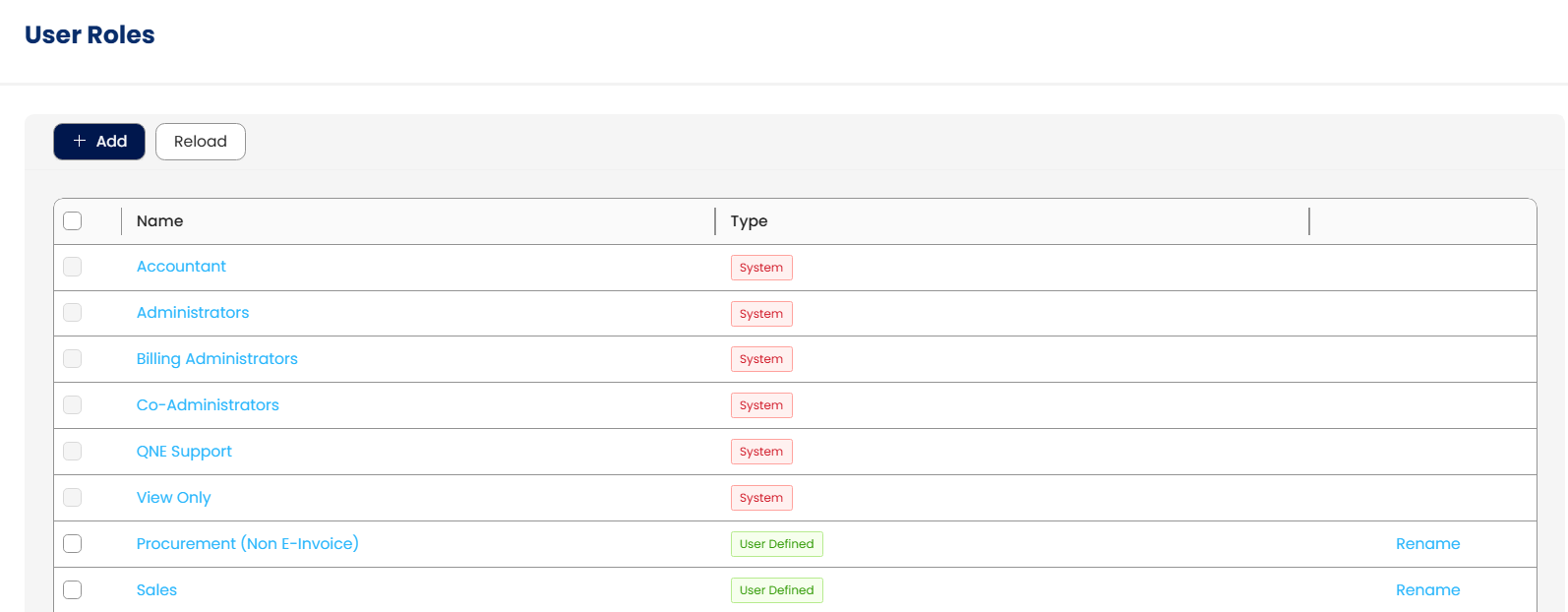Open the QNE Support role
This screenshot has width=1568, height=612.
(184, 452)
